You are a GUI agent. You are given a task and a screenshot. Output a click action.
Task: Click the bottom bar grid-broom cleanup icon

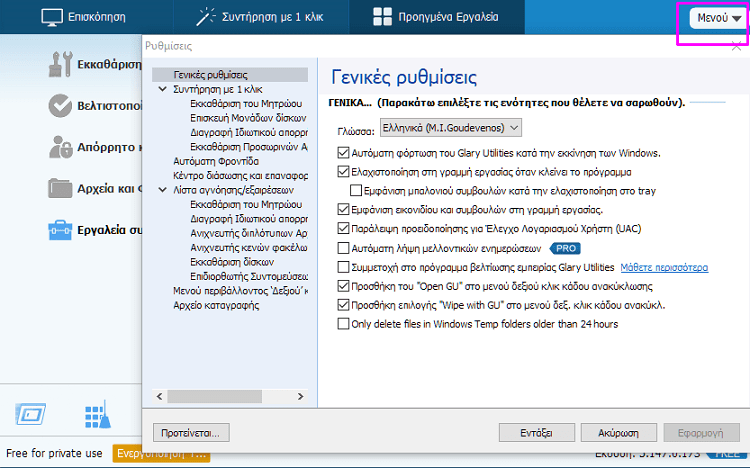[98, 414]
